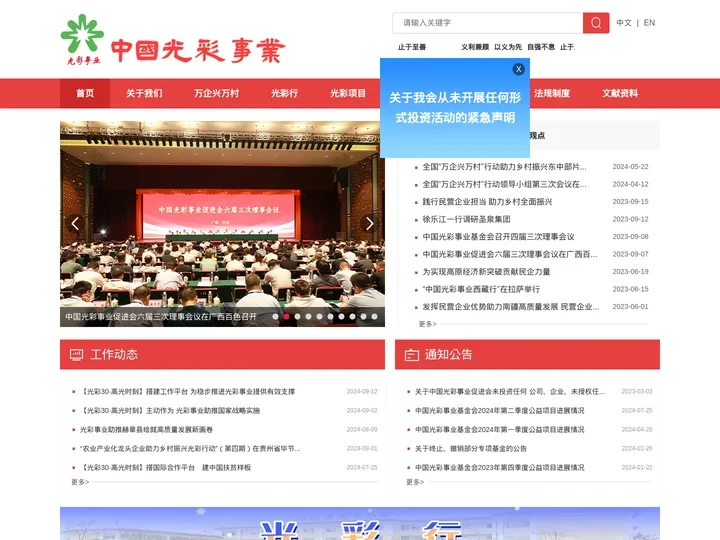Open the 通知公告 section header

[x=527, y=354]
